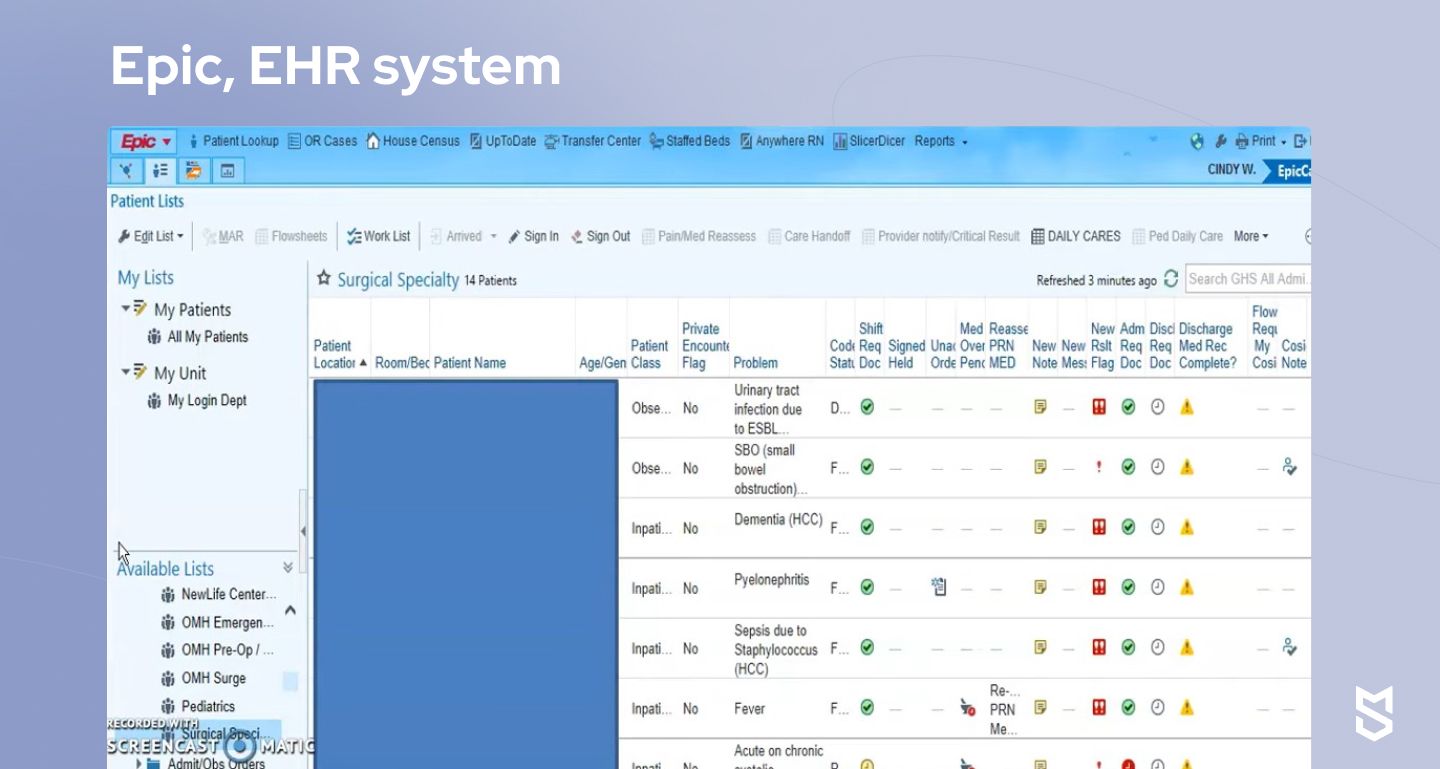Screen dimensions: 1440x769
Task: Open the Epic main menu dropdown
Action: pos(147,141)
